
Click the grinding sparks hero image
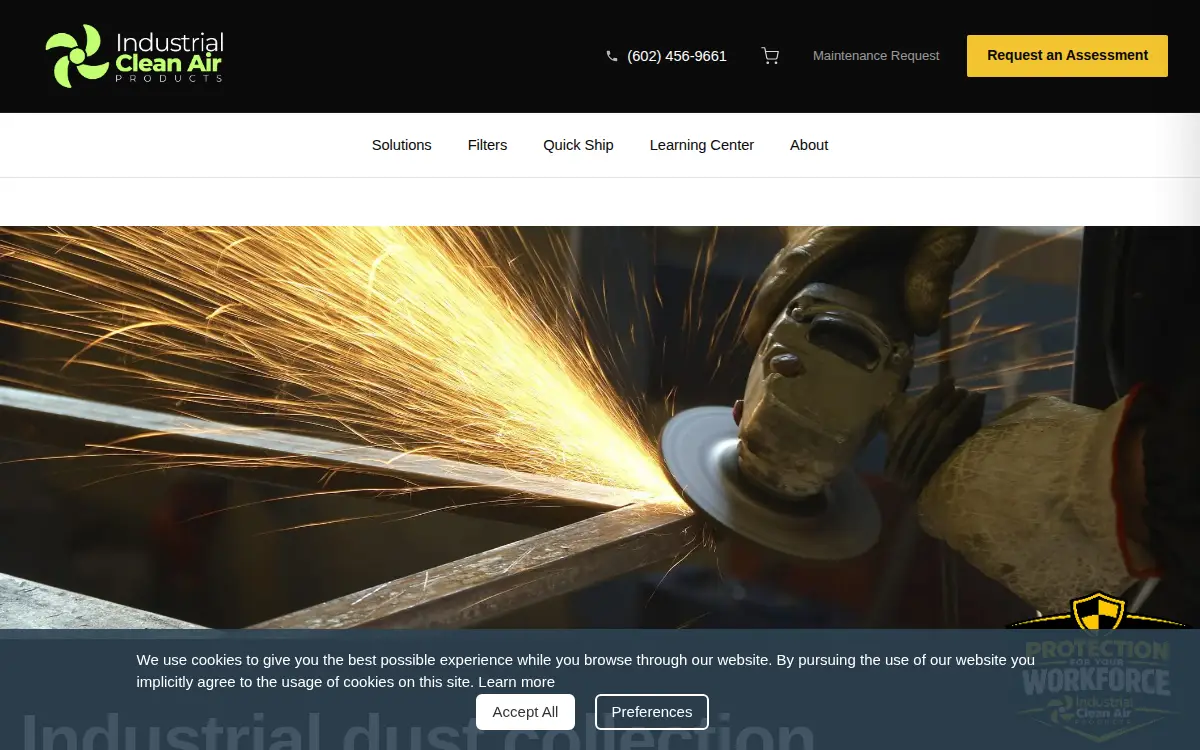point(600,428)
